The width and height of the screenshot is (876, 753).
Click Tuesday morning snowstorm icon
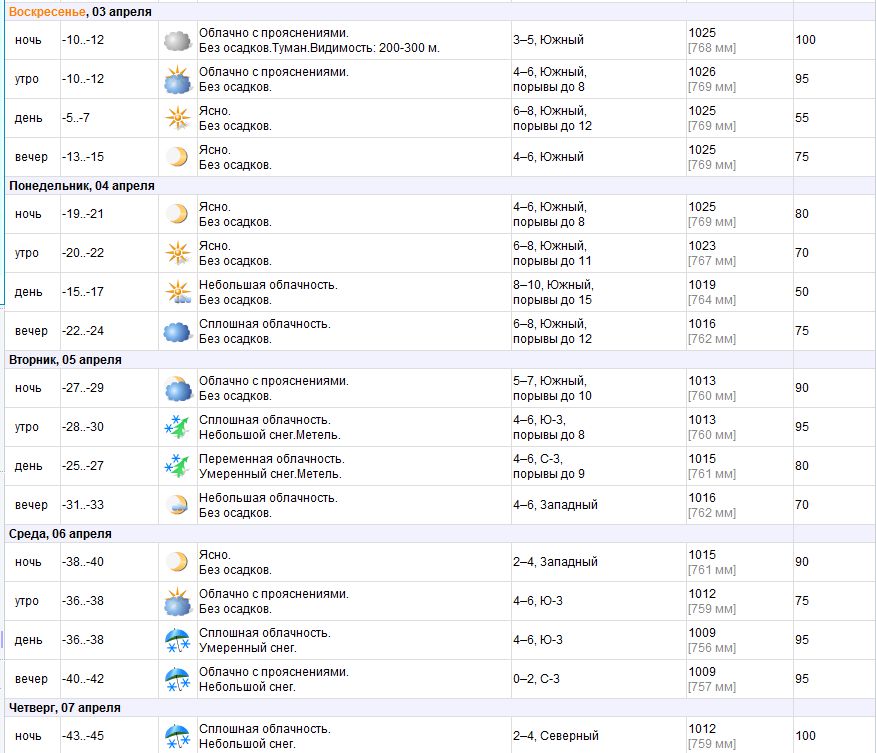(178, 427)
